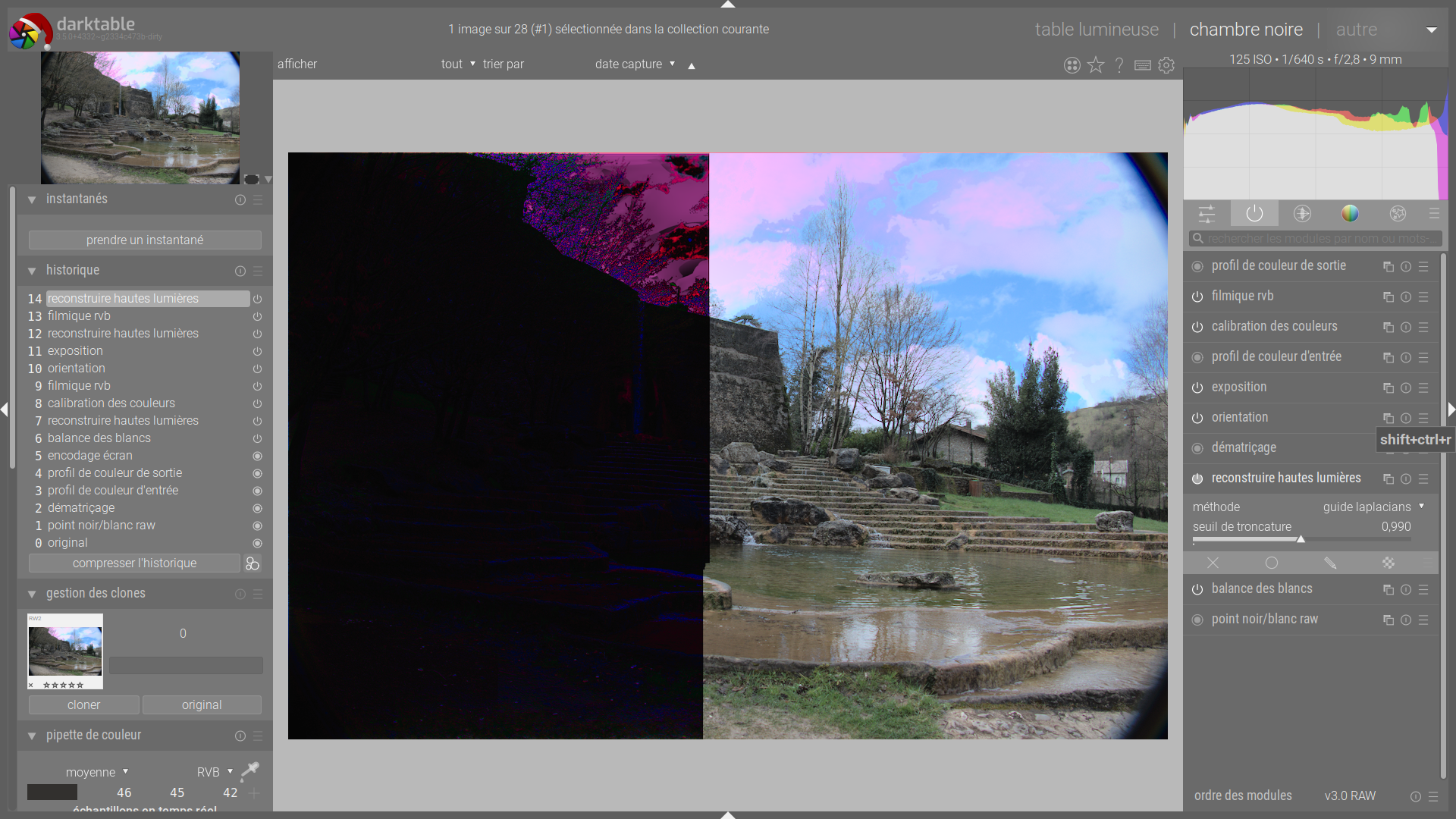Image resolution: width=1456 pixels, height=819 pixels.
Task: Select history item 11 exposition
Action: point(75,351)
